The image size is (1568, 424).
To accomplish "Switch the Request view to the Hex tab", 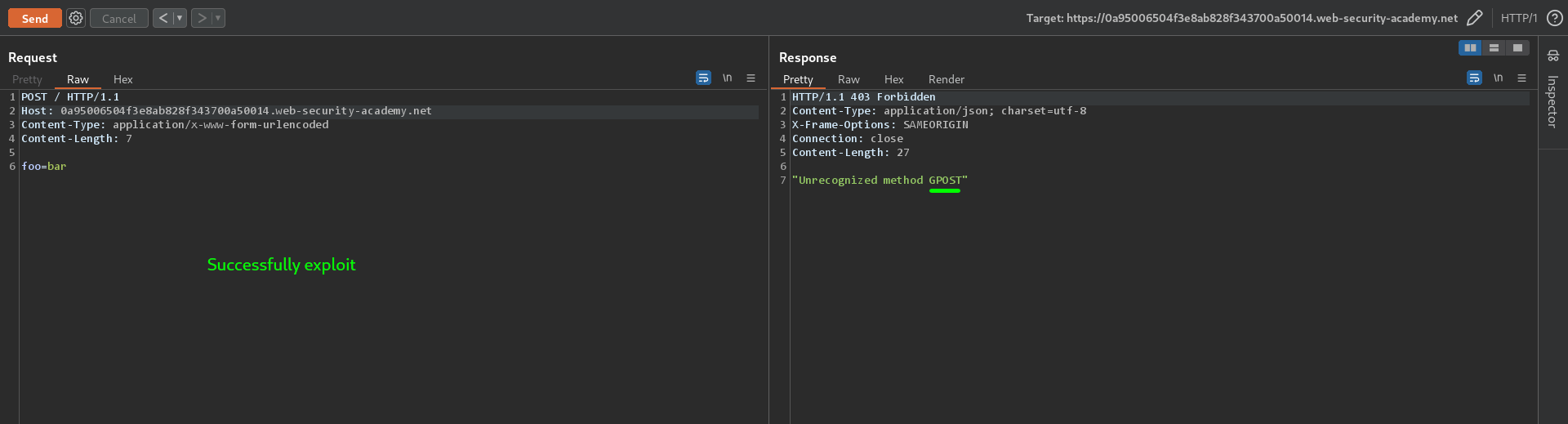I will pos(122,79).
